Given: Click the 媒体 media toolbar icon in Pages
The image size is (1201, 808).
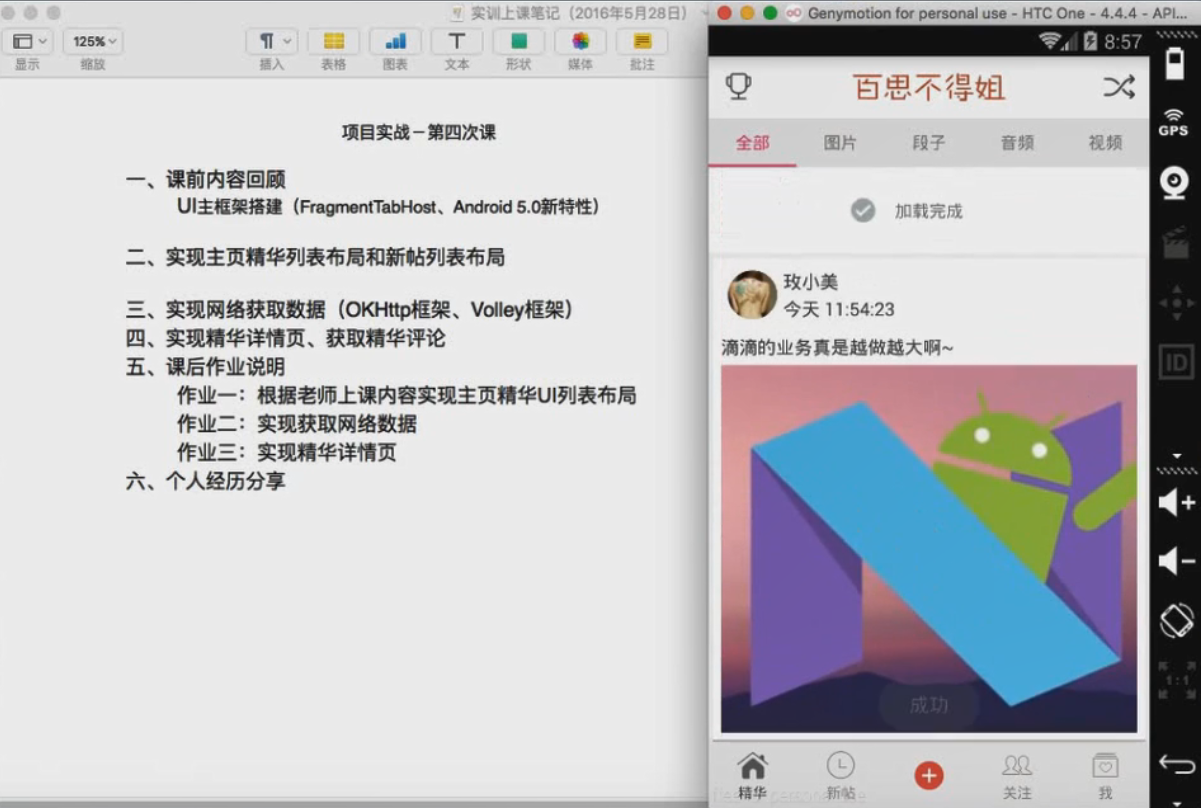Looking at the screenshot, I should [x=580, y=41].
